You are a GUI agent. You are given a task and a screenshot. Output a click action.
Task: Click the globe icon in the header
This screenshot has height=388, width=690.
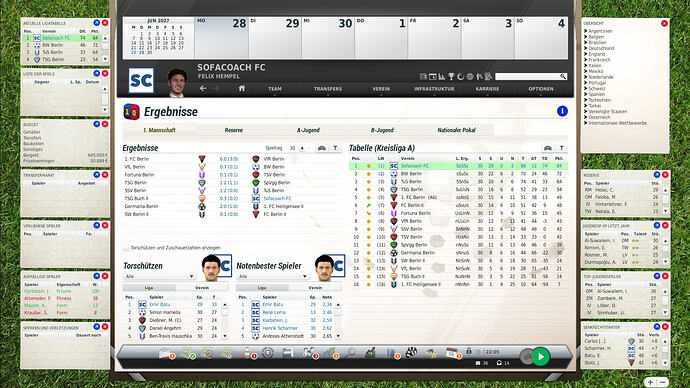(x=470, y=77)
